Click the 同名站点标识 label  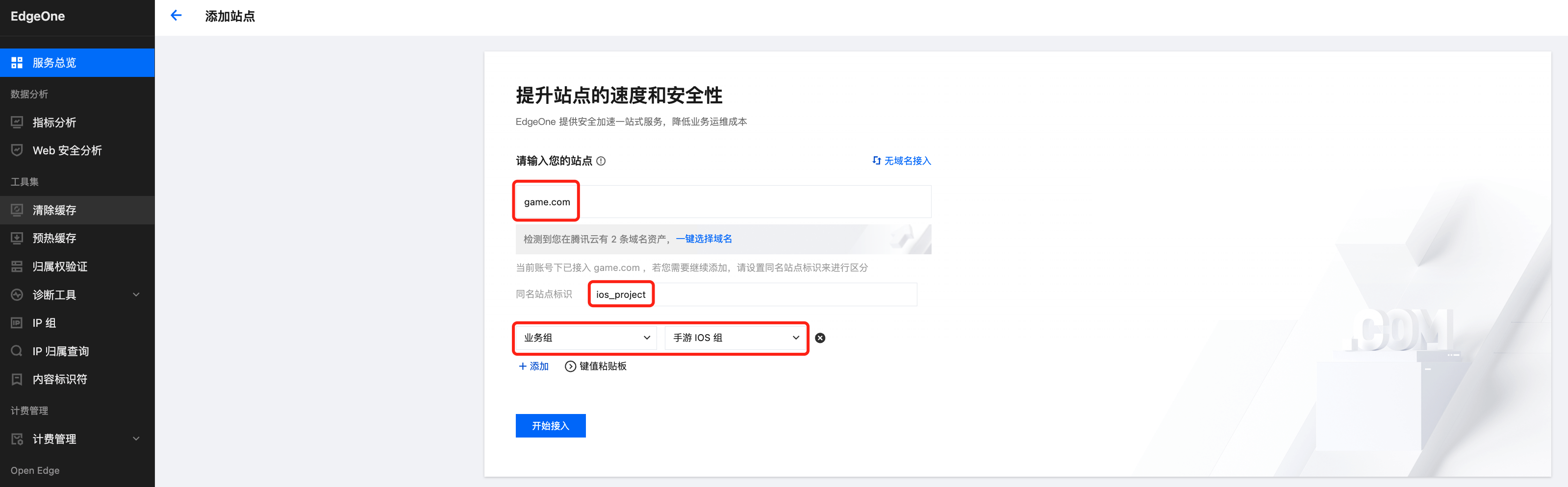pyautogui.click(x=544, y=294)
